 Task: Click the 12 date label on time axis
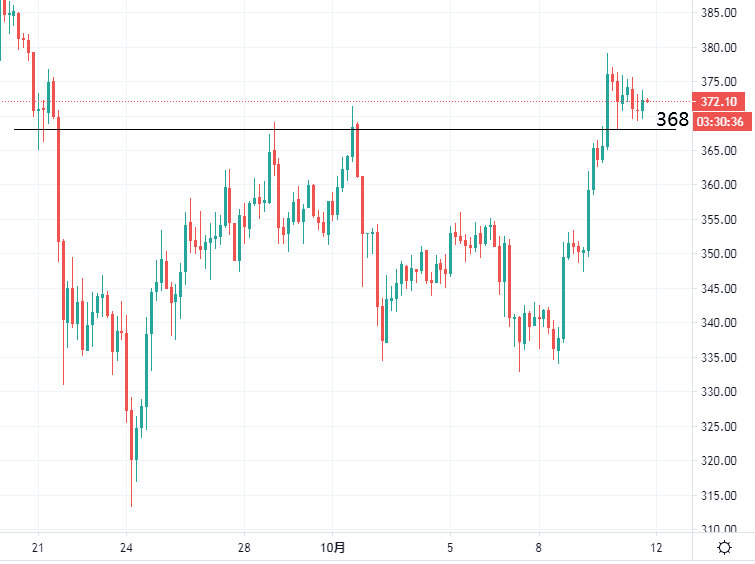coord(655,547)
